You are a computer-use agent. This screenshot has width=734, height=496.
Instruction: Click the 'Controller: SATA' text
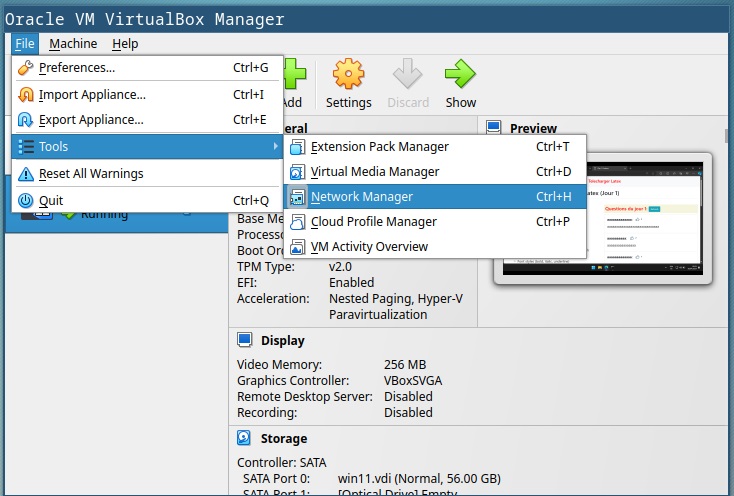[282, 462]
